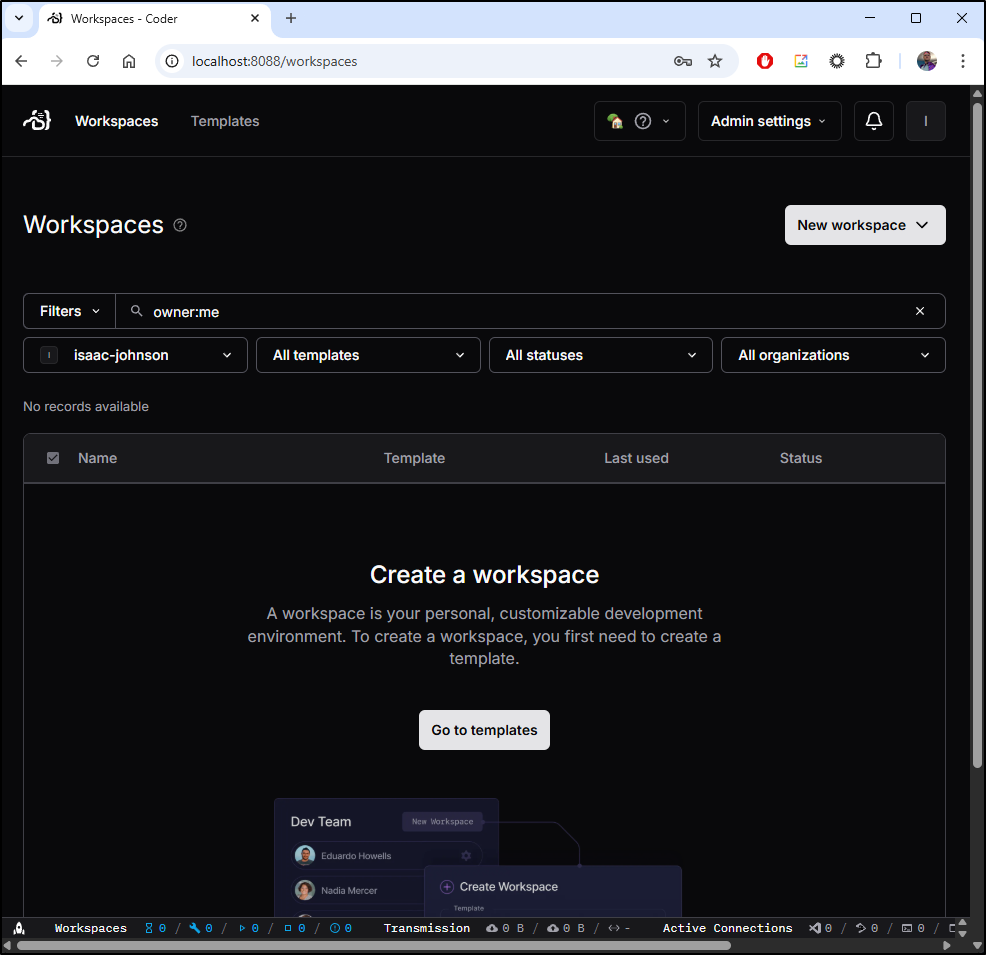Click the wrench building workspaces icon
Image resolution: width=986 pixels, height=955 pixels.
195,928
